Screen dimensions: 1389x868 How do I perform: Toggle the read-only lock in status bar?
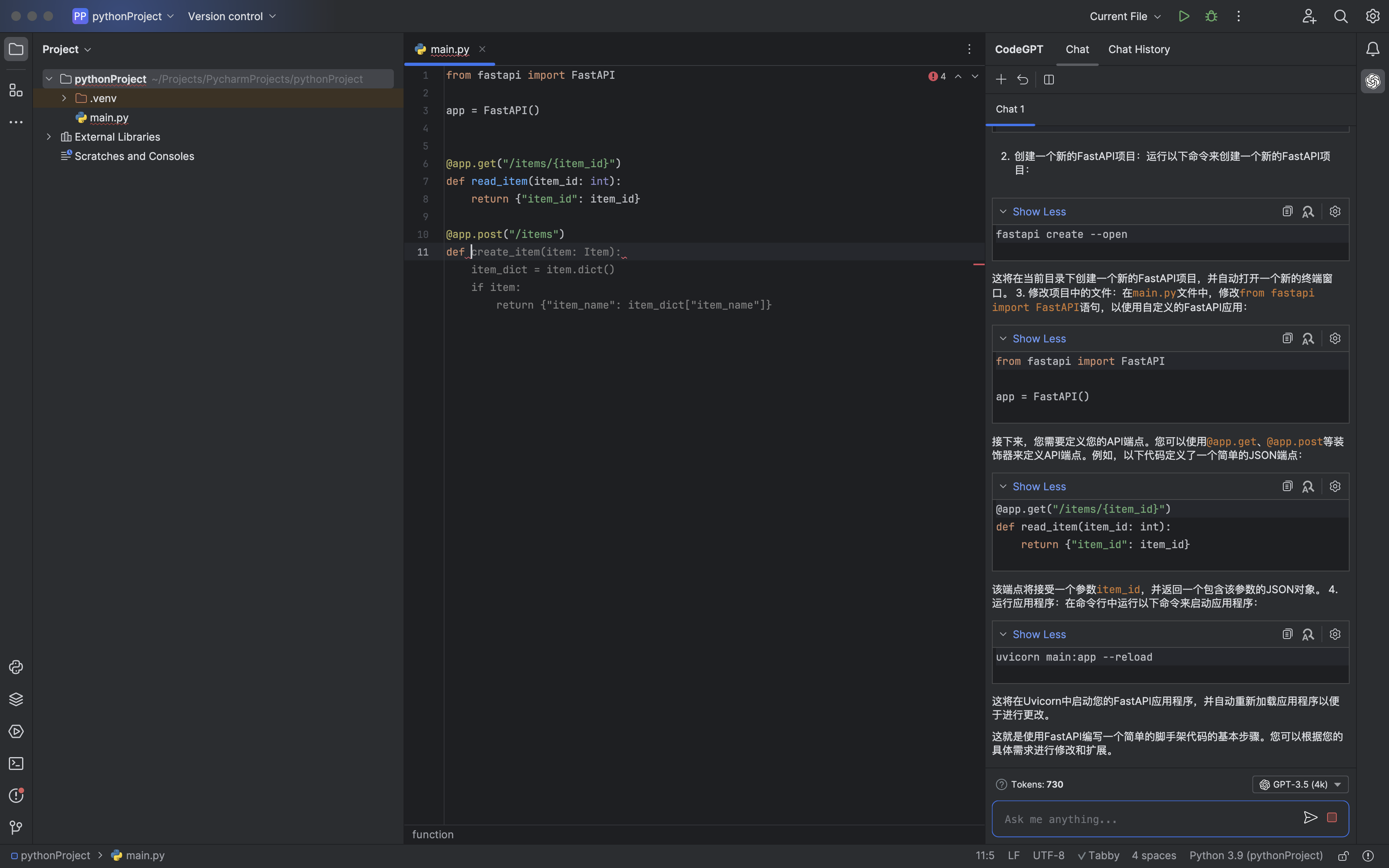(1343, 856)
